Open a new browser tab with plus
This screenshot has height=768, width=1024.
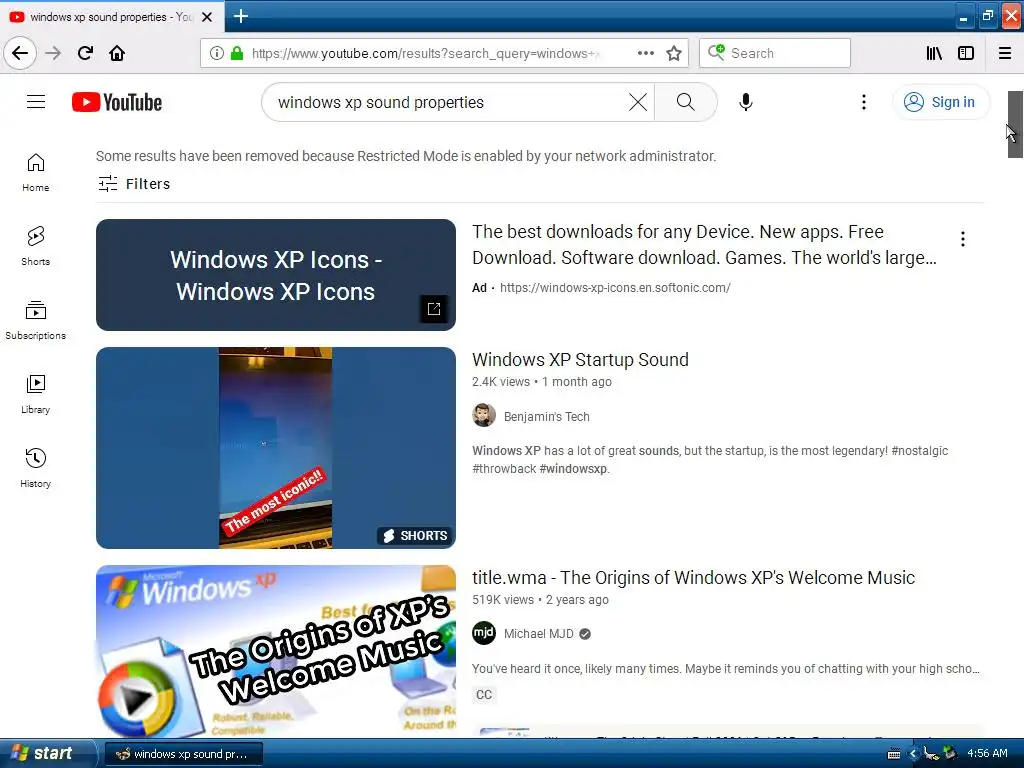[x=240, y=16]
